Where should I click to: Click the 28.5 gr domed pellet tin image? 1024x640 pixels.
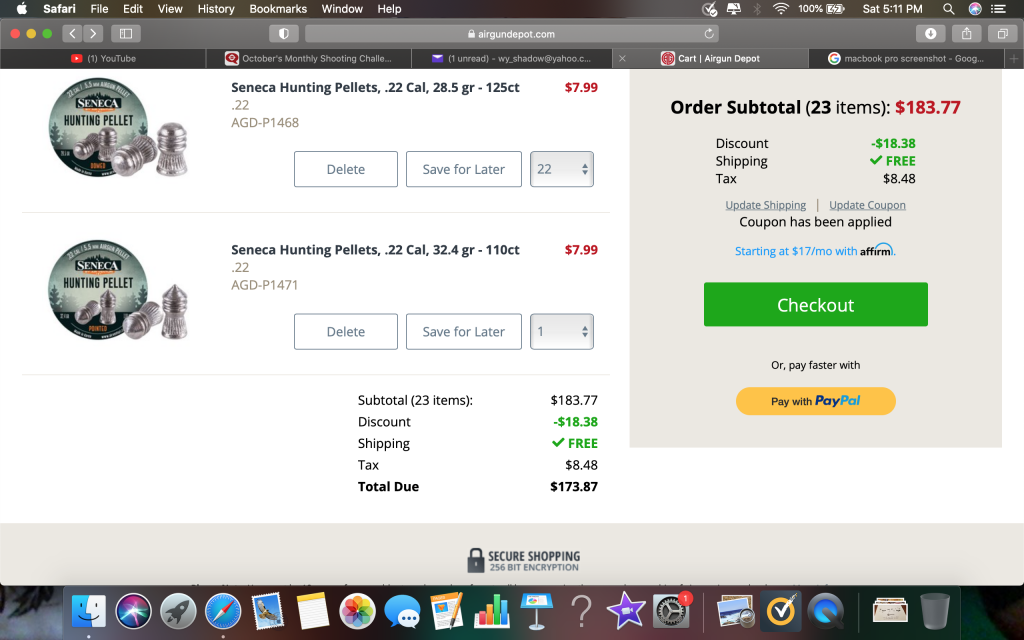click(x=118, y=128)
